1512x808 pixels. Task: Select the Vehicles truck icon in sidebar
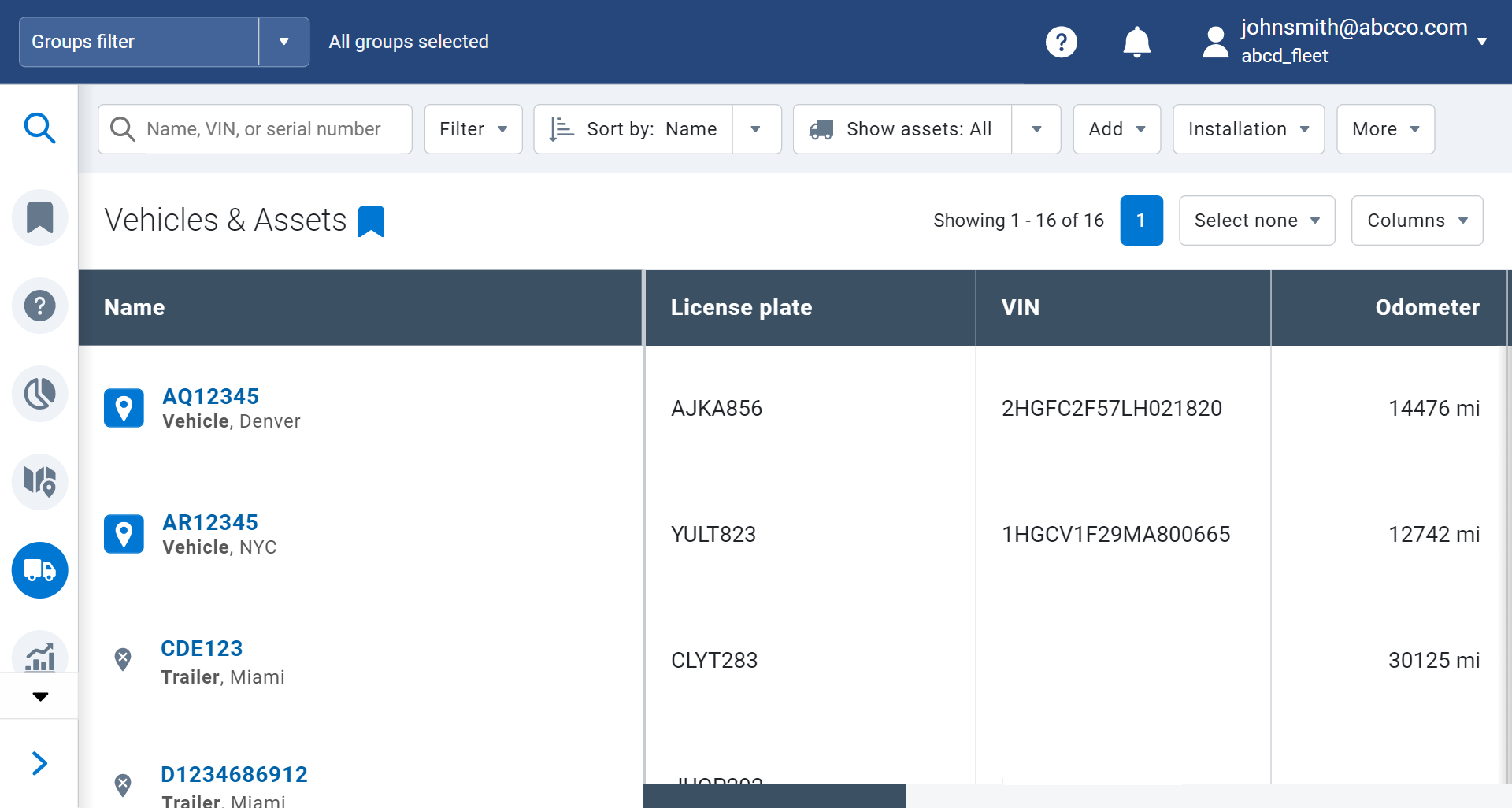click(x=39, y=570)
